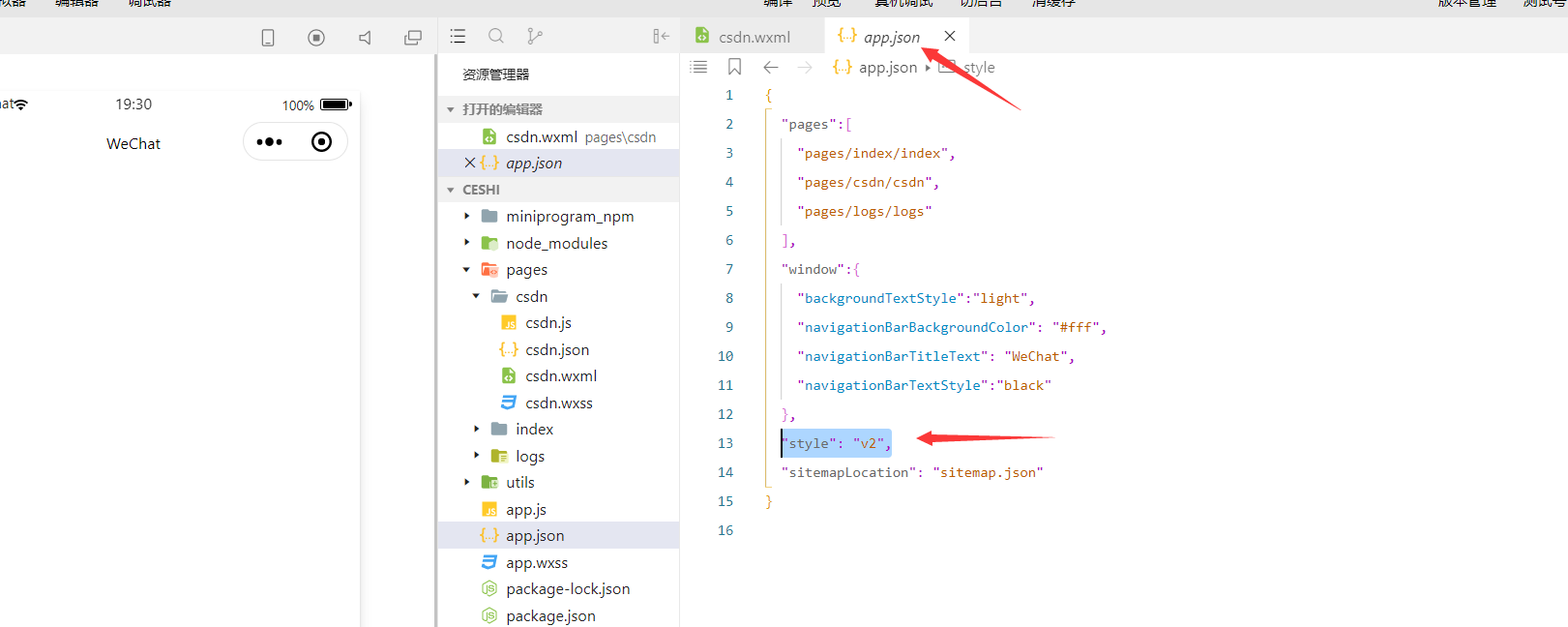Click the record button icon in simulator toolbar
The width and height of the screenshot is (1568, 627).
coord(316,38)
